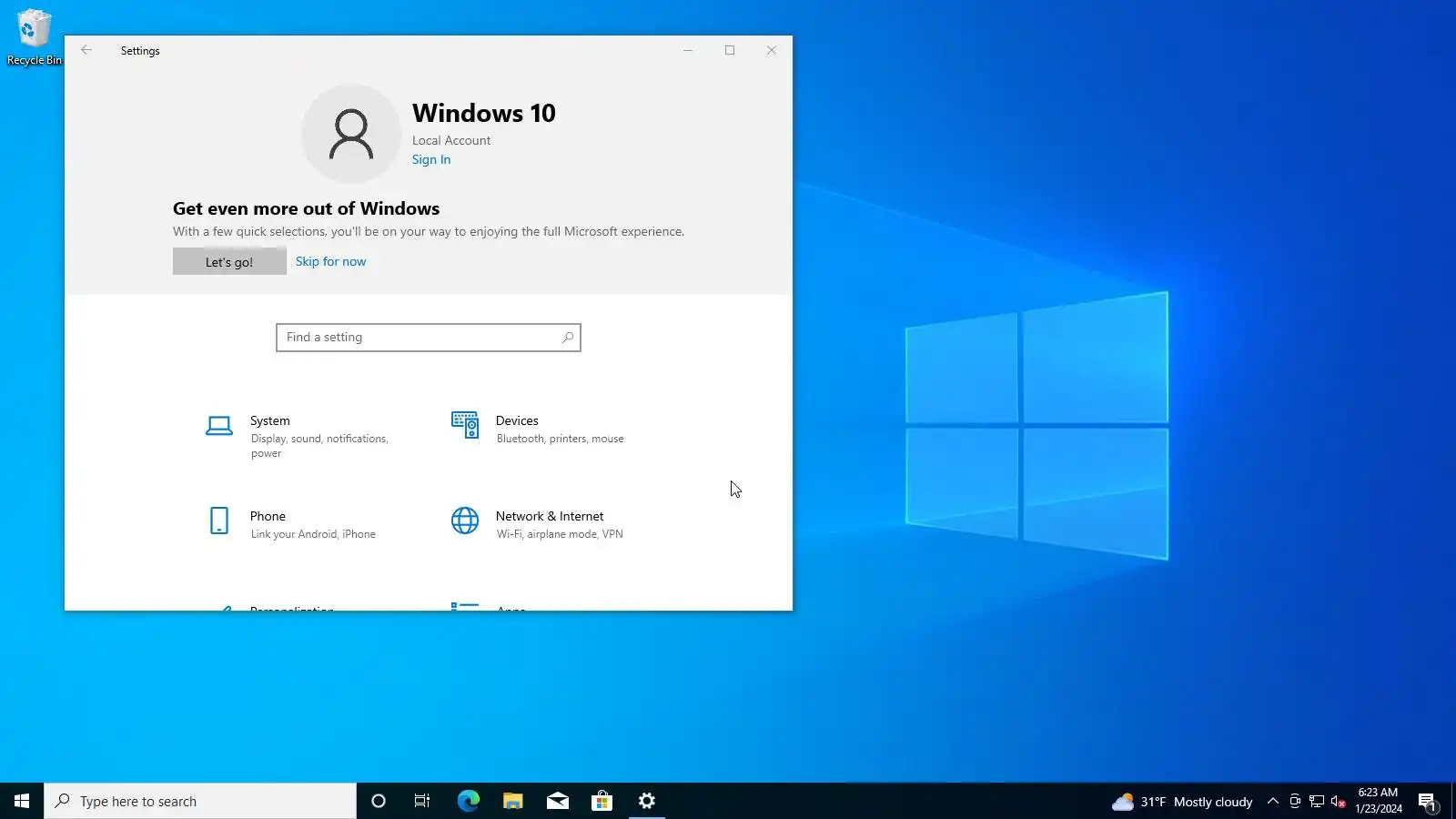Open the Action Center notifications icon
1456x819 pixels.
click(x=1427, y=802)
